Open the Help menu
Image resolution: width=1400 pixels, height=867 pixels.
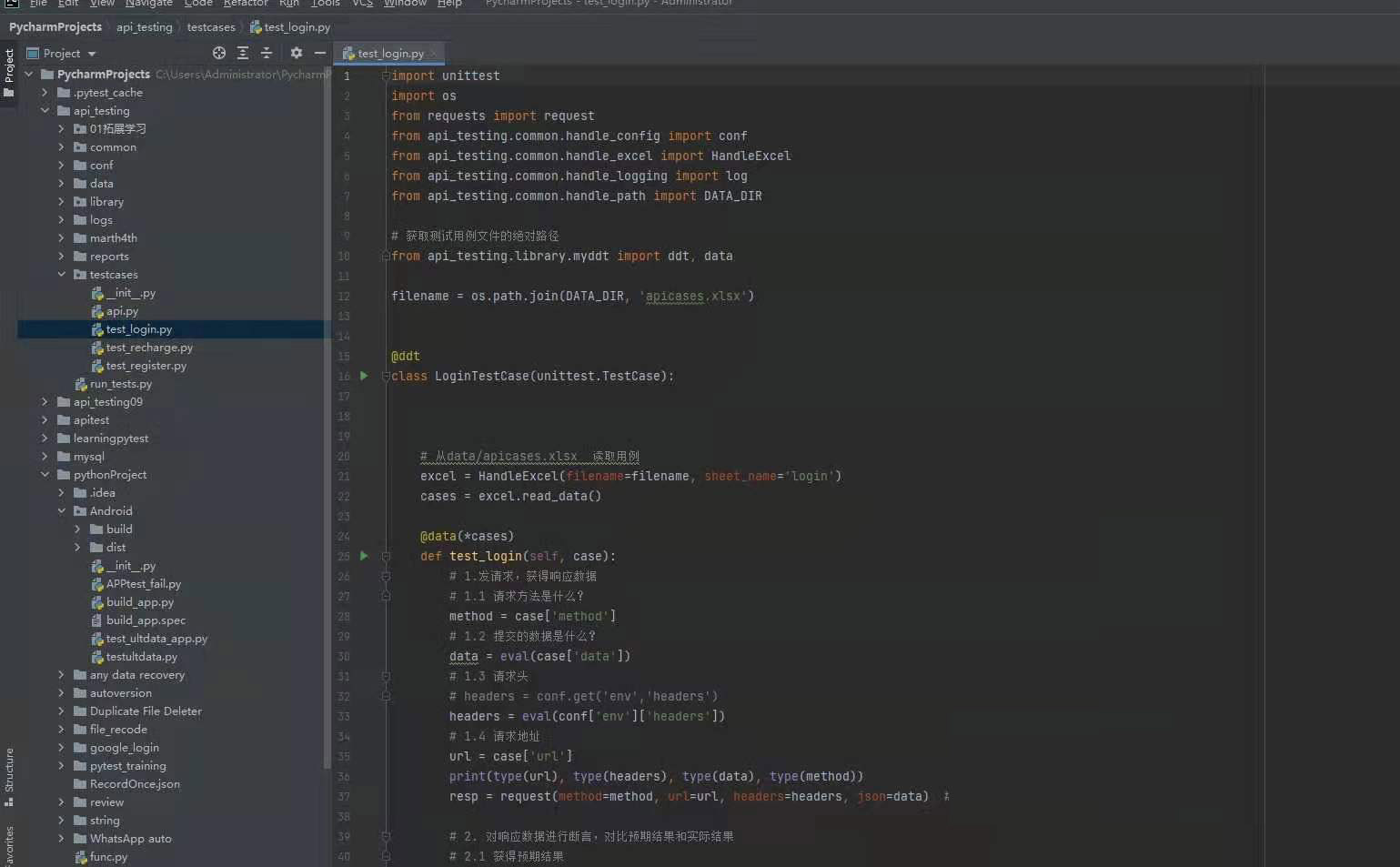coord(449,4)
